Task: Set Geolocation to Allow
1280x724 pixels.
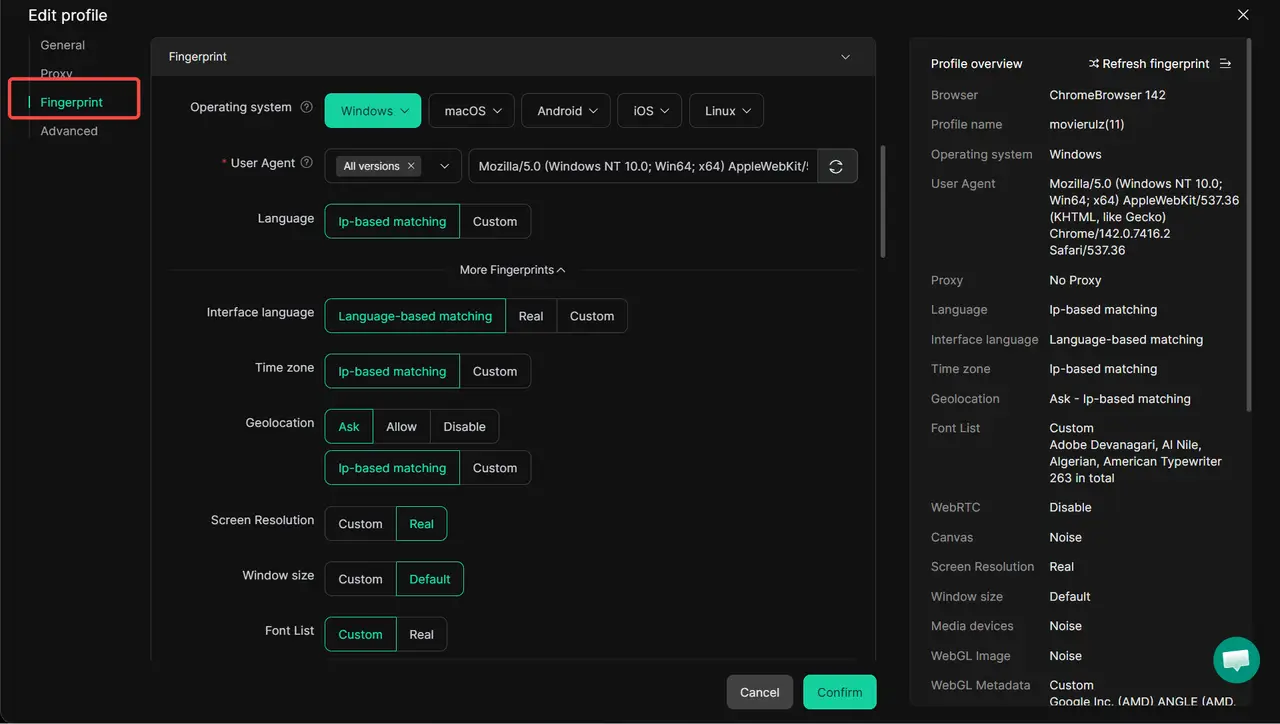Action: 401,427
